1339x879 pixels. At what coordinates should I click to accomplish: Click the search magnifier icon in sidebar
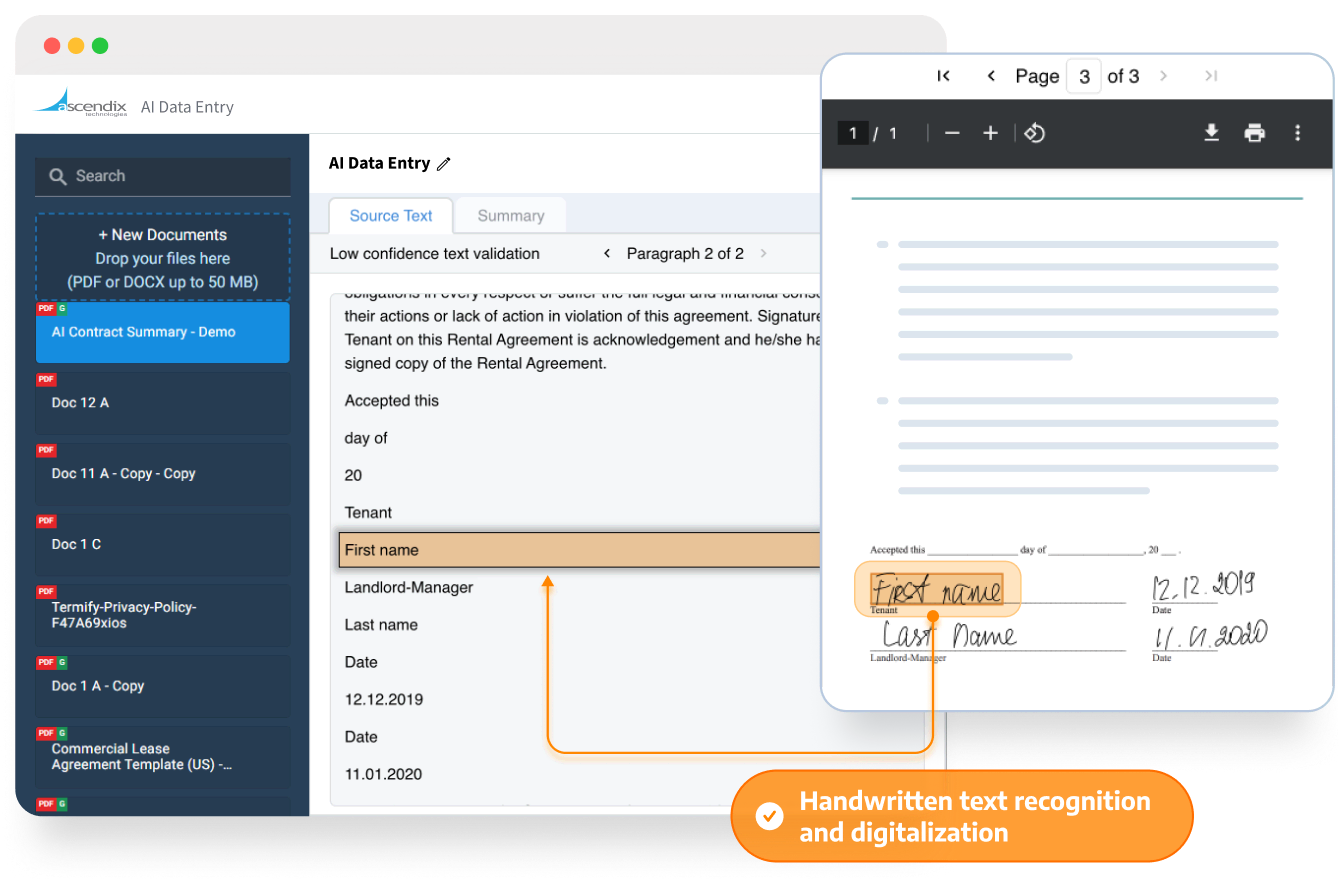click(x=57, y=176)
